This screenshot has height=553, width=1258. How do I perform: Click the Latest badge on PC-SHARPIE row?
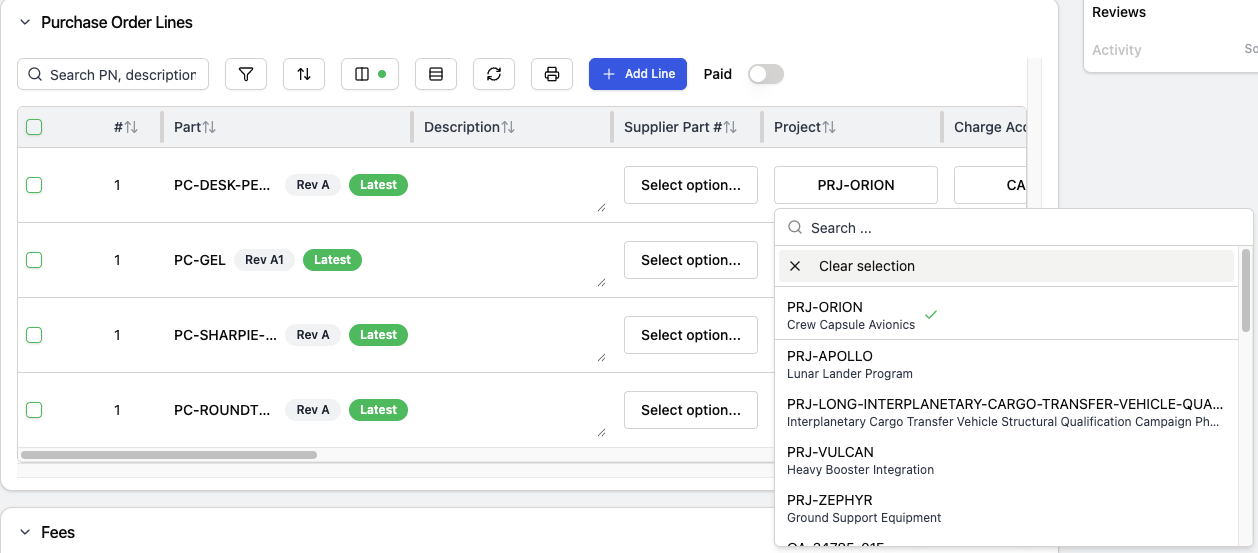(378, 335)
